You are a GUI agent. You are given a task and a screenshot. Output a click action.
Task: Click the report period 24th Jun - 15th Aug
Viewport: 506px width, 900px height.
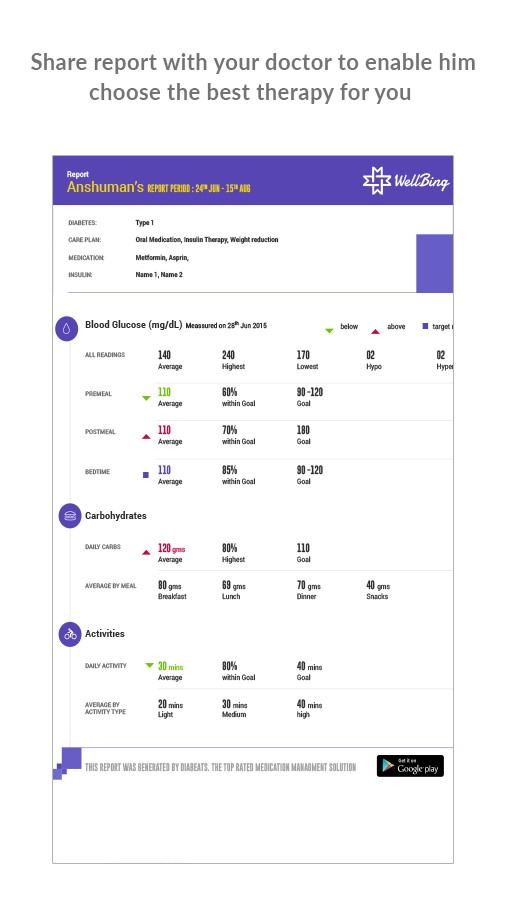pos(199,188)
